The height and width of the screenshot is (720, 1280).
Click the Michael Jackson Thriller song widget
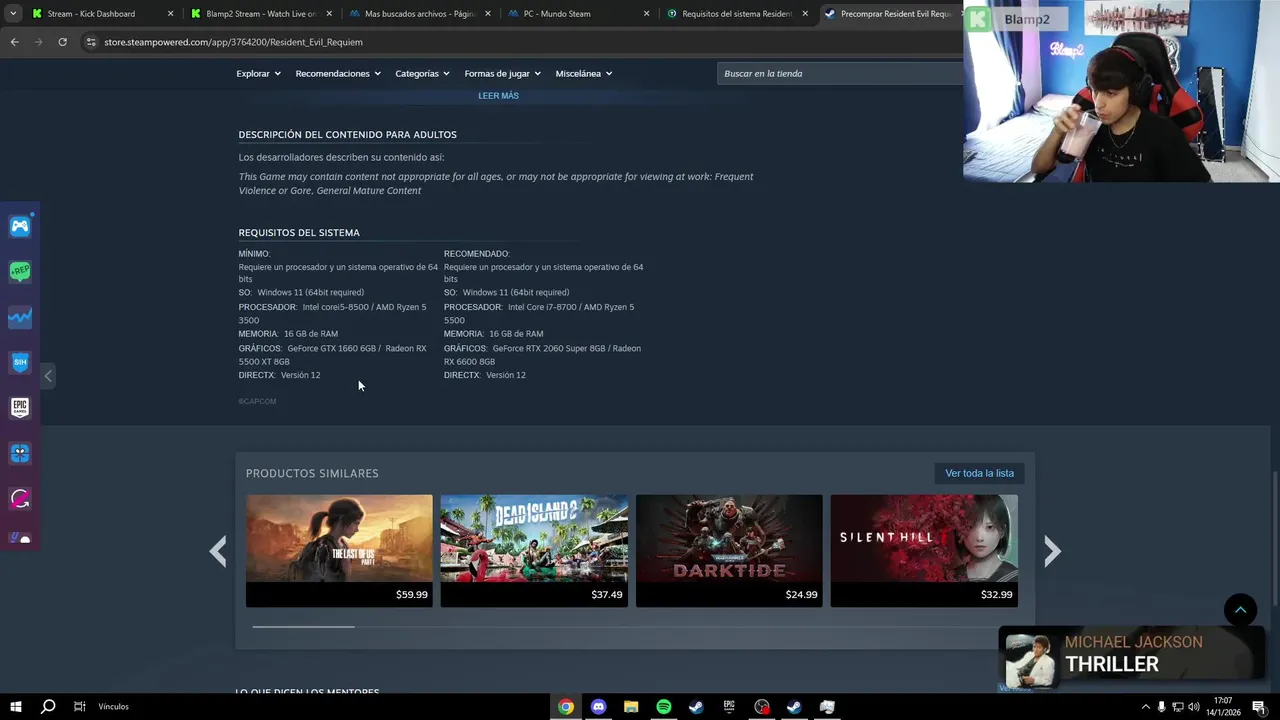point(1132,659)
